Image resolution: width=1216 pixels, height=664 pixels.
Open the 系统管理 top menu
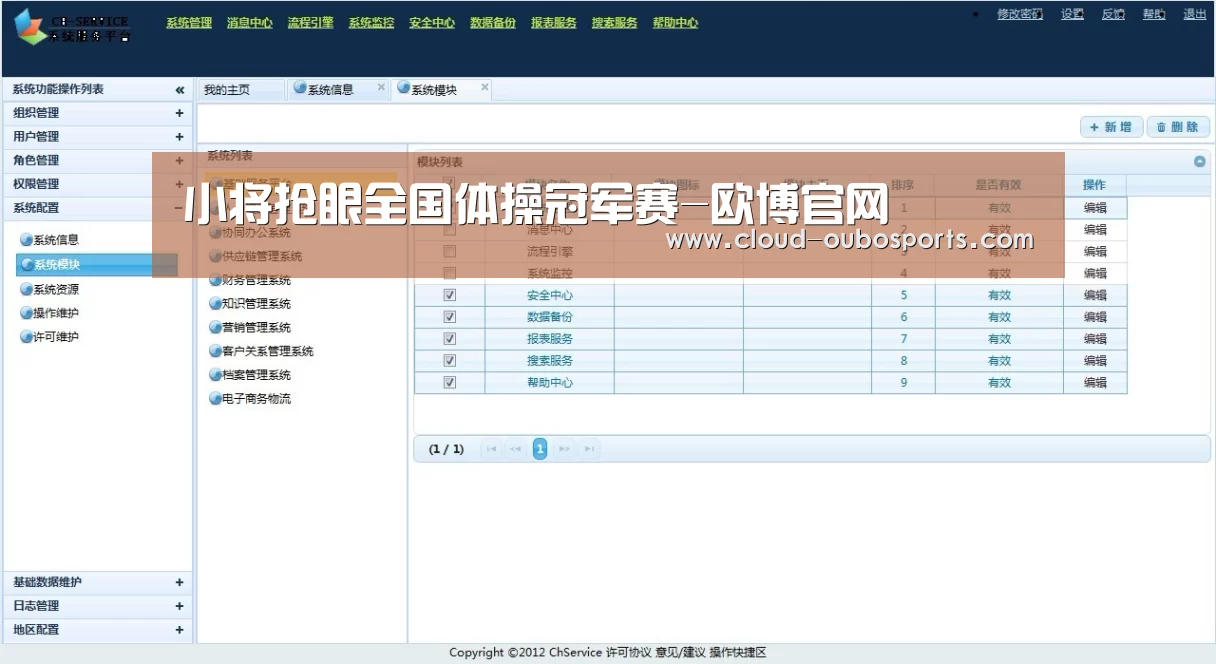tap(189, 23)
